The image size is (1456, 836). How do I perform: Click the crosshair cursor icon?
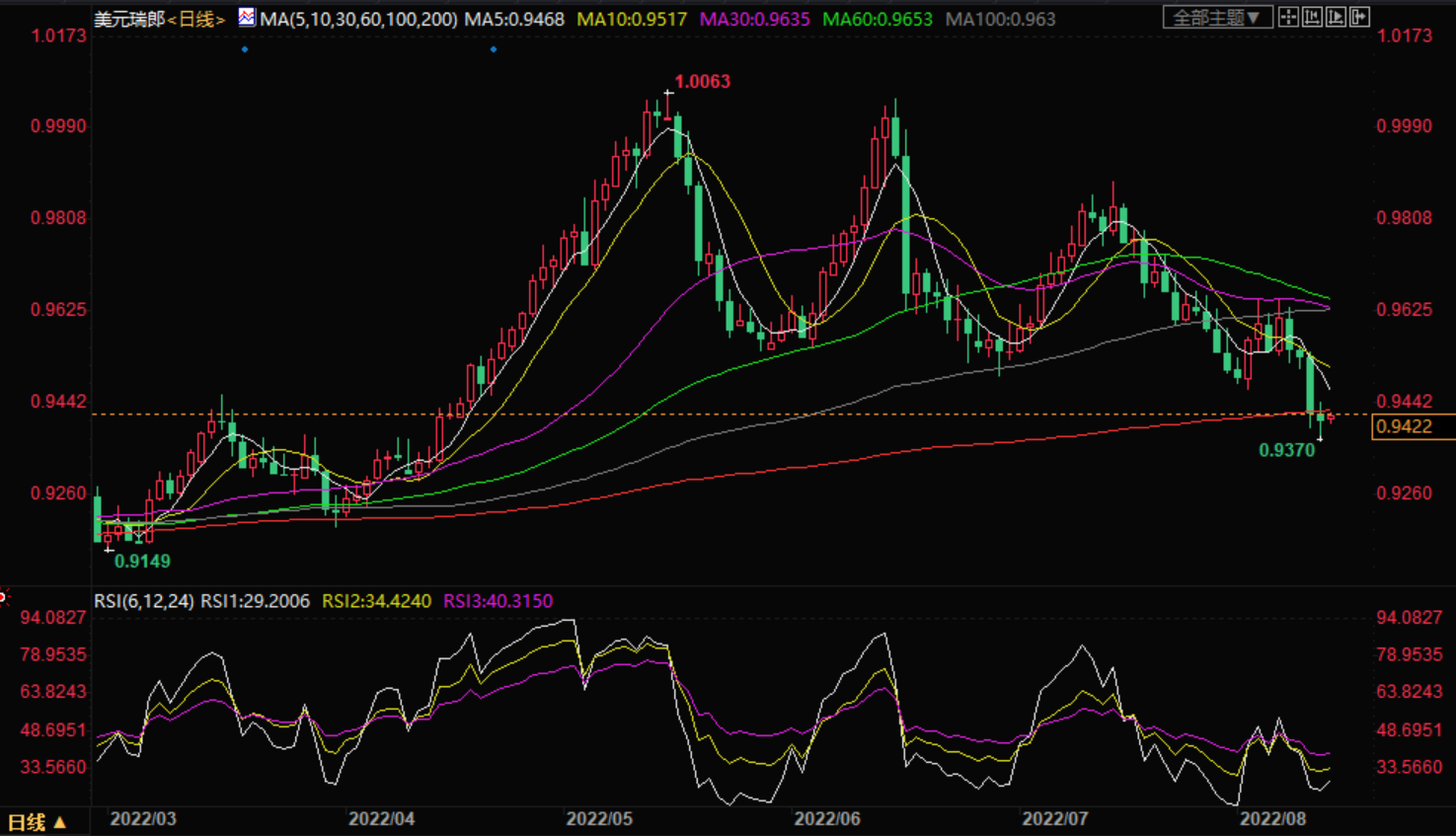pyautogui.click(x=1288, y=18)
